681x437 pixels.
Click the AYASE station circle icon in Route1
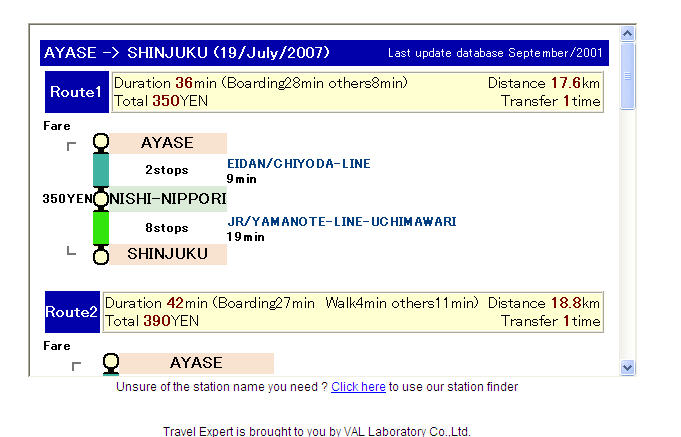point(101,142)
